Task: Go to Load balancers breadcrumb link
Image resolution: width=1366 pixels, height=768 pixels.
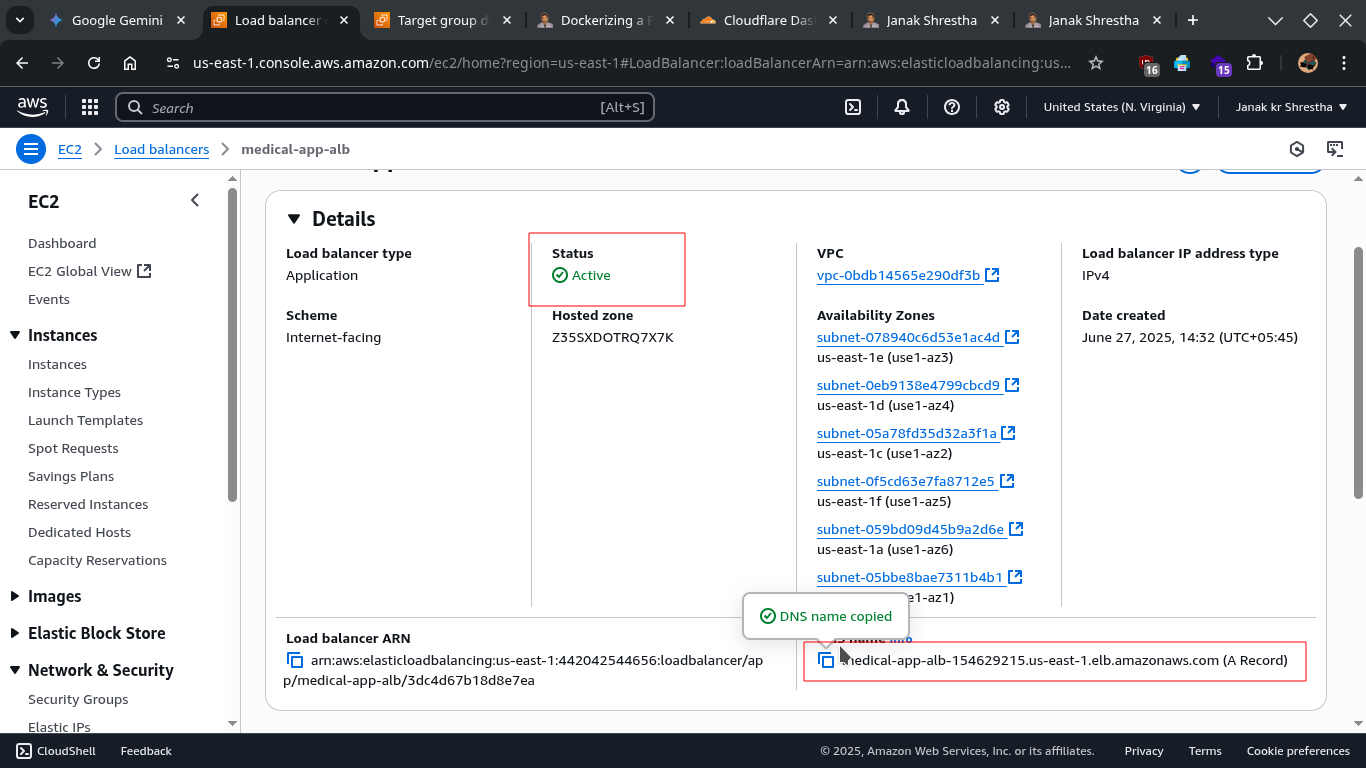Action: point(161,149)
